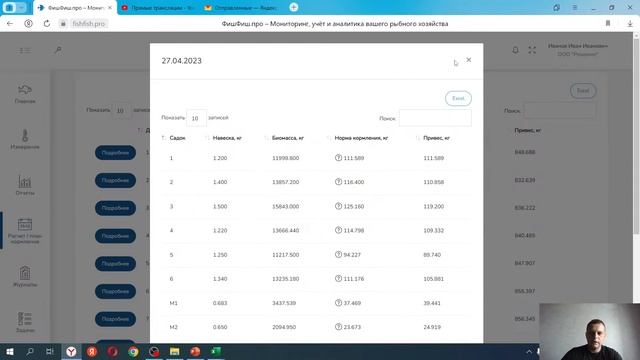Open help icon beside 116.400 feeding norm

point(338,182)
